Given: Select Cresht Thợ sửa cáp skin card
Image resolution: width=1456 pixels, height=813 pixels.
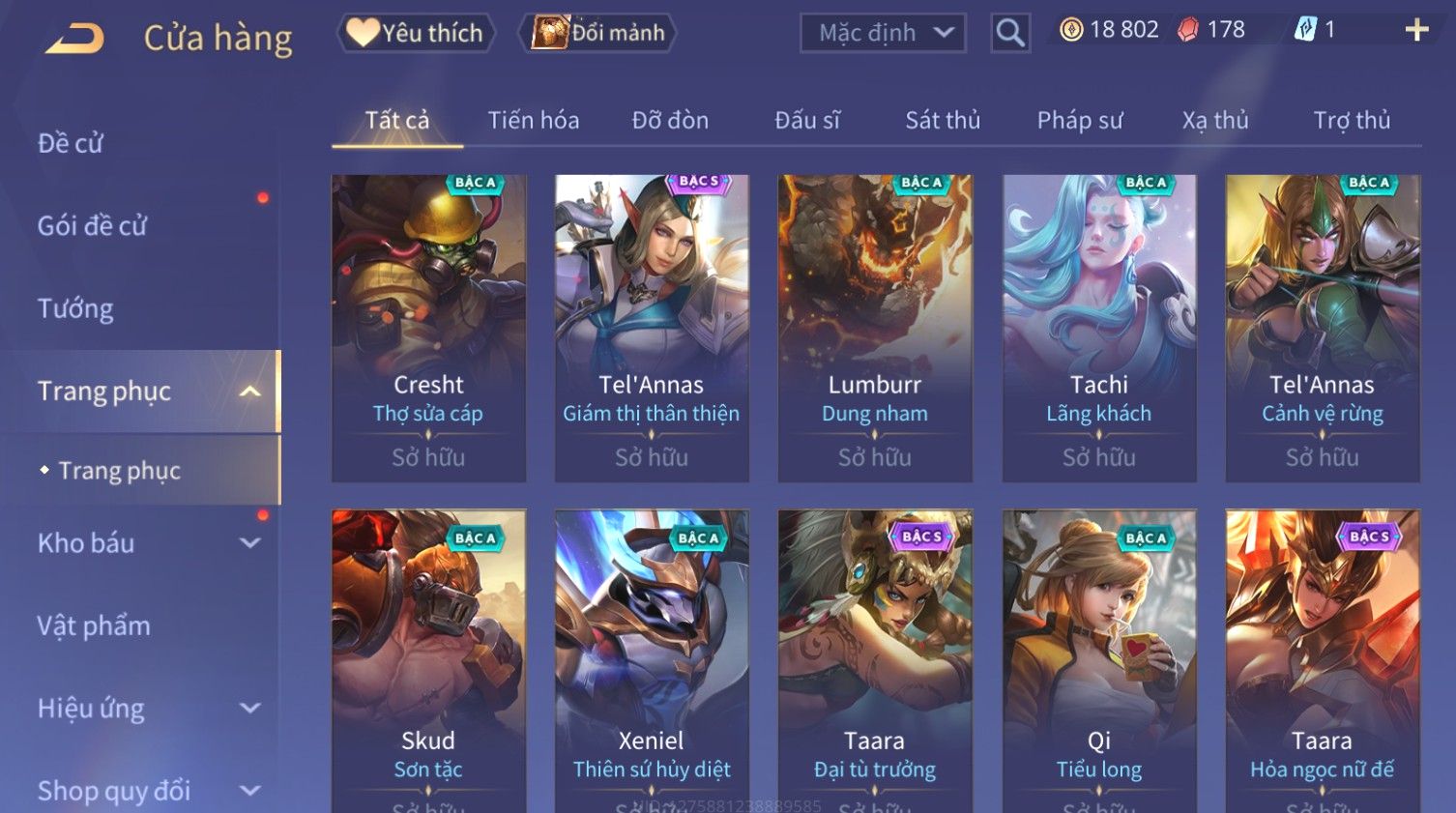Looking at the screenshot, I should point(428,328).
